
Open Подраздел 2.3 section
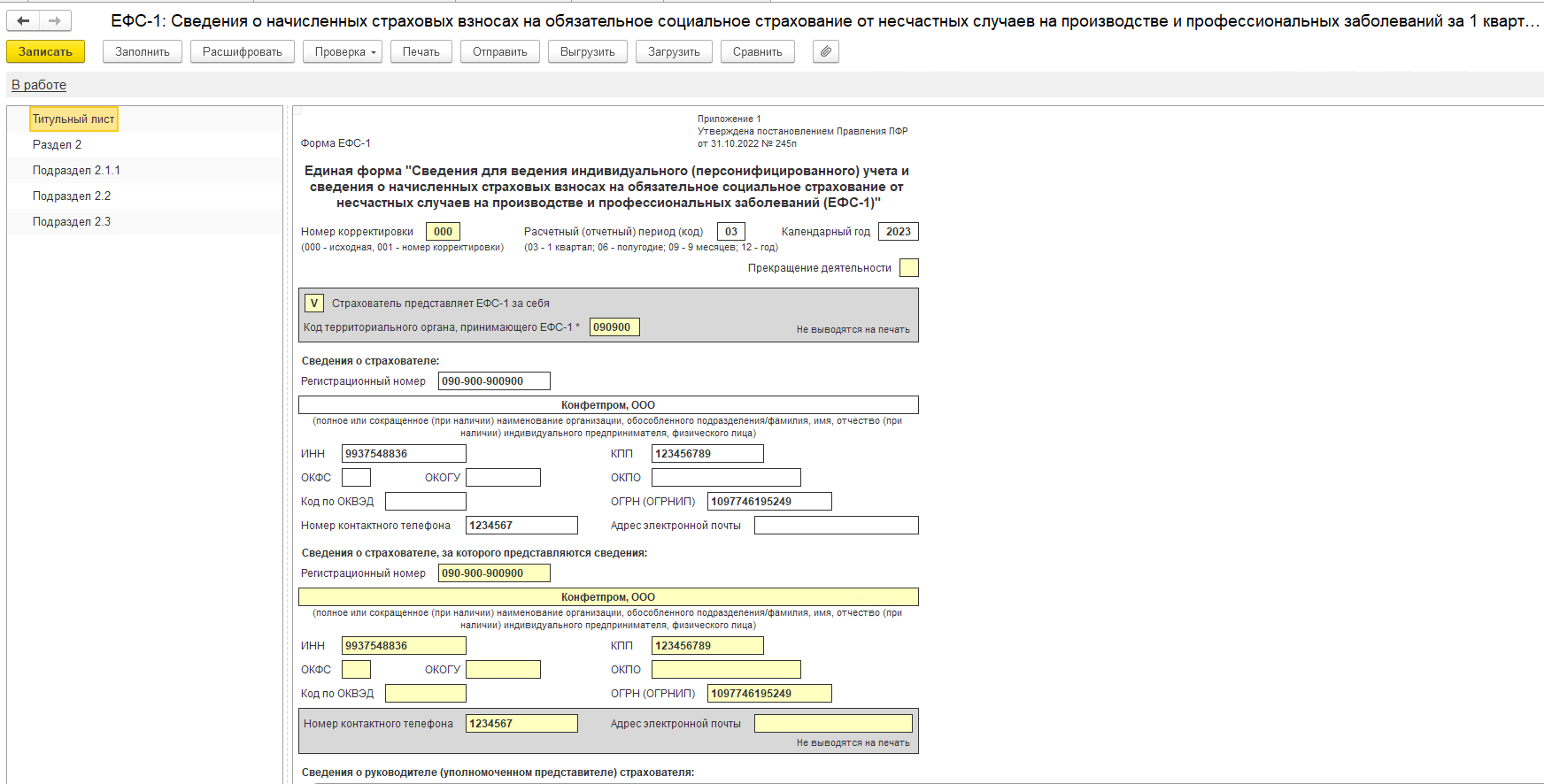point(72,222)
